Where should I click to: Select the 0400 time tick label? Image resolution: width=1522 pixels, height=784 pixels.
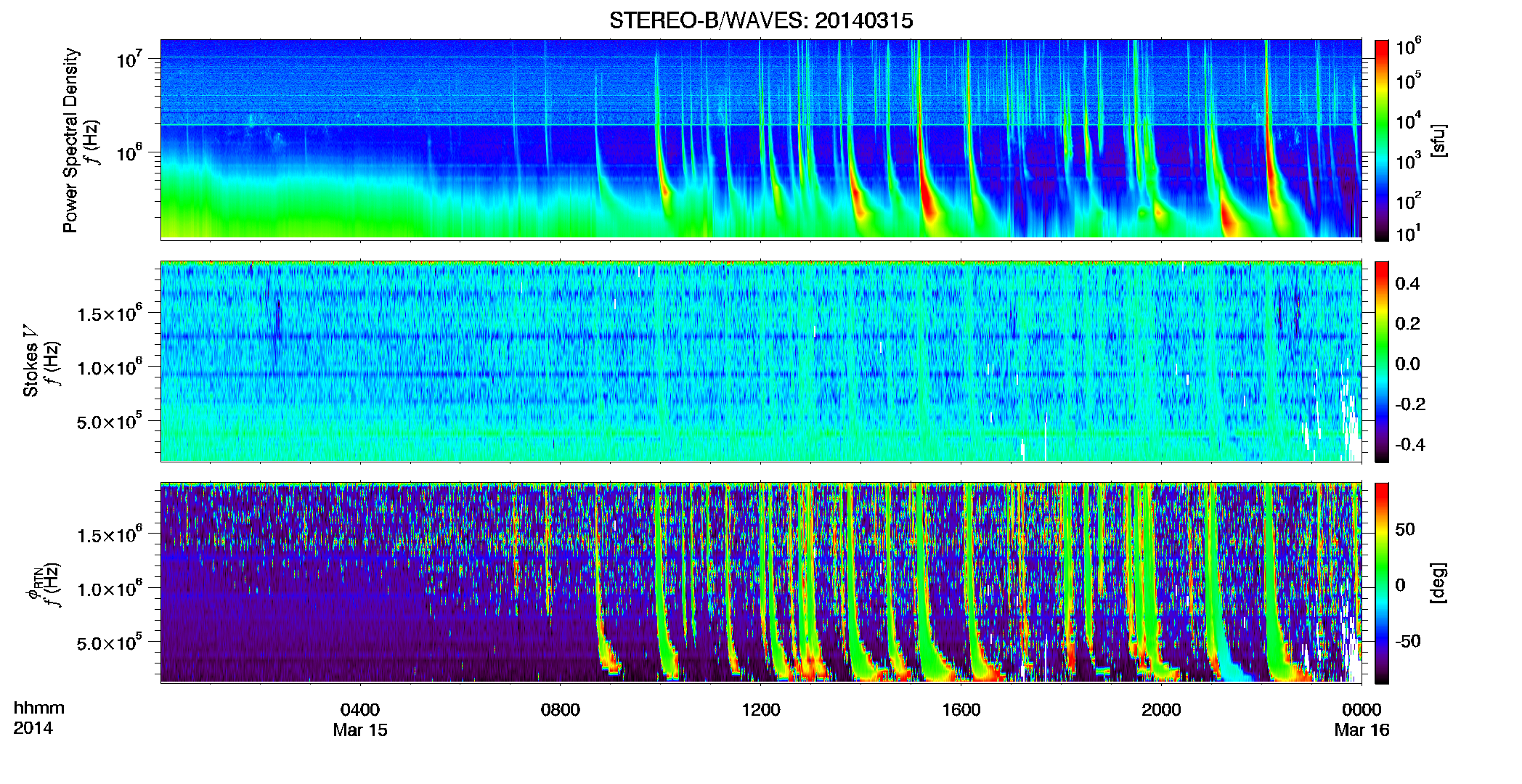click(x=360, y=710)
